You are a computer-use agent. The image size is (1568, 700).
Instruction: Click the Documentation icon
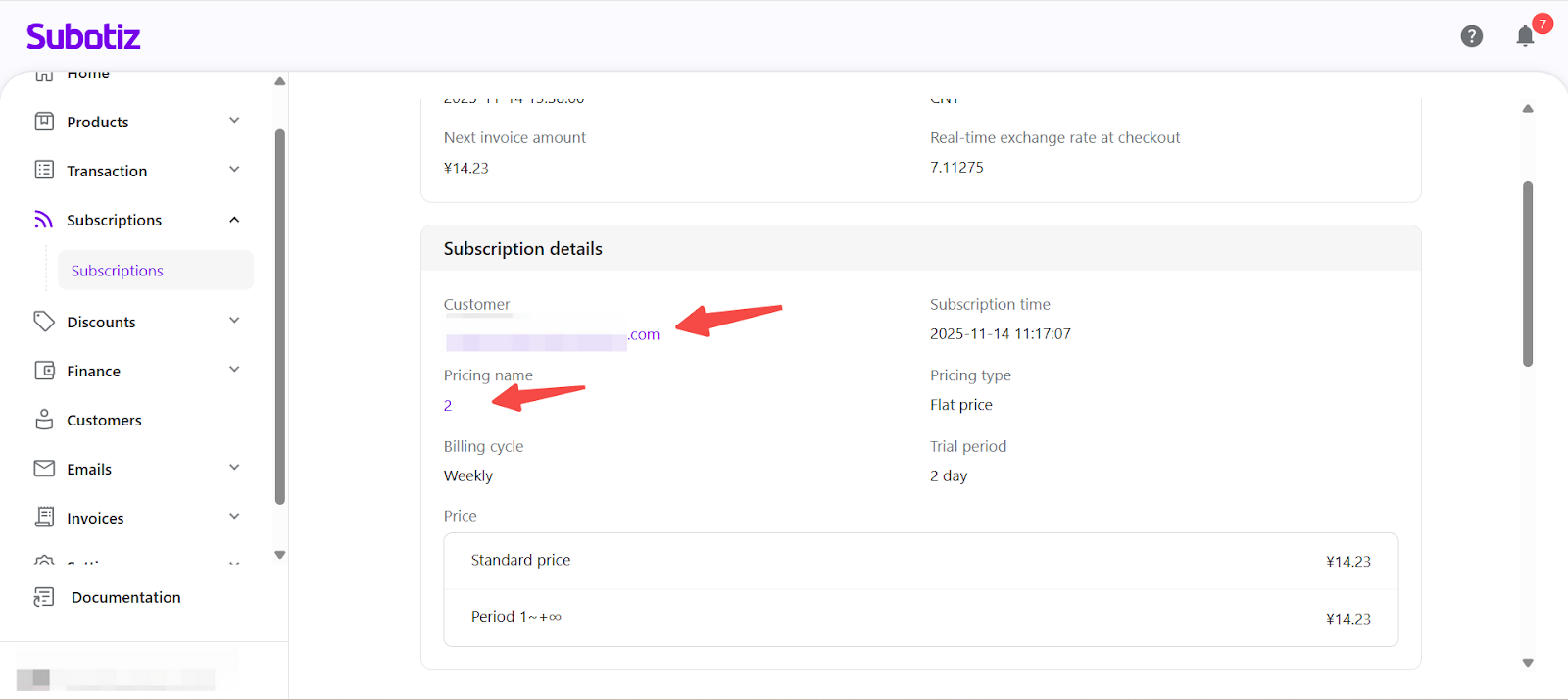click(x=44, y=597)
